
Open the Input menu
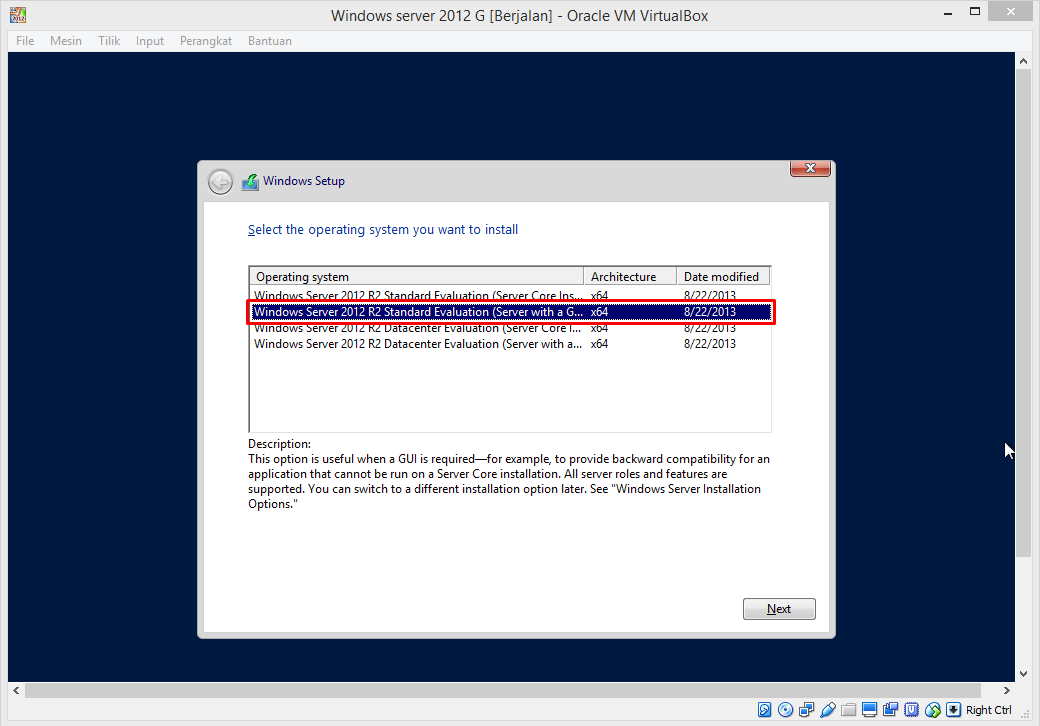[150, 41]
